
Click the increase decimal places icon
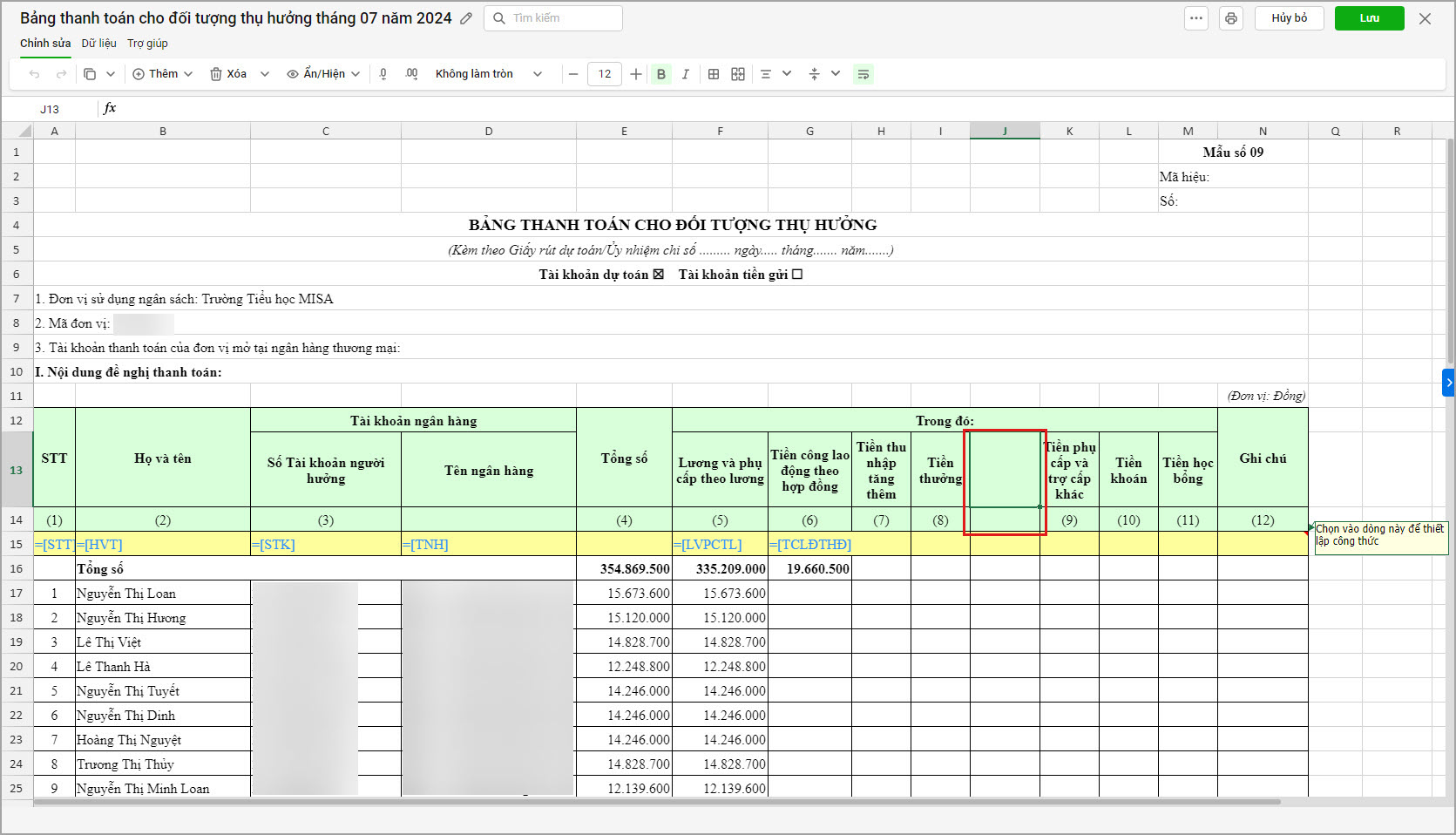tap(411, 74)
